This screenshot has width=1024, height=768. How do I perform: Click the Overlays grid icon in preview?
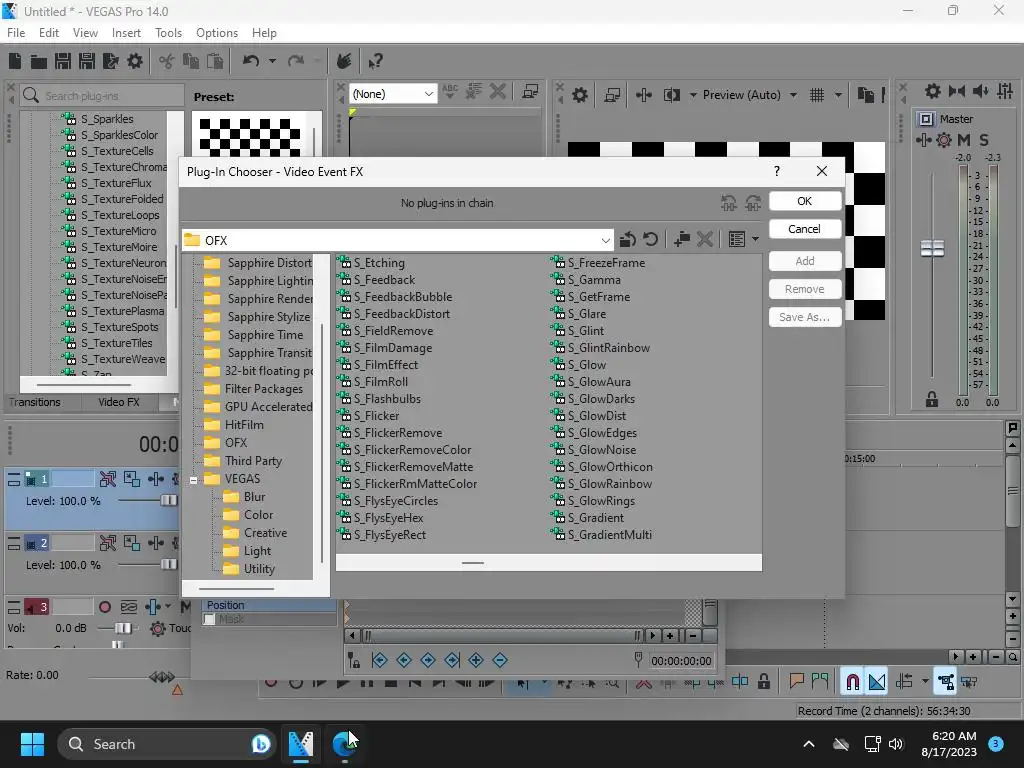coord(816,95)
